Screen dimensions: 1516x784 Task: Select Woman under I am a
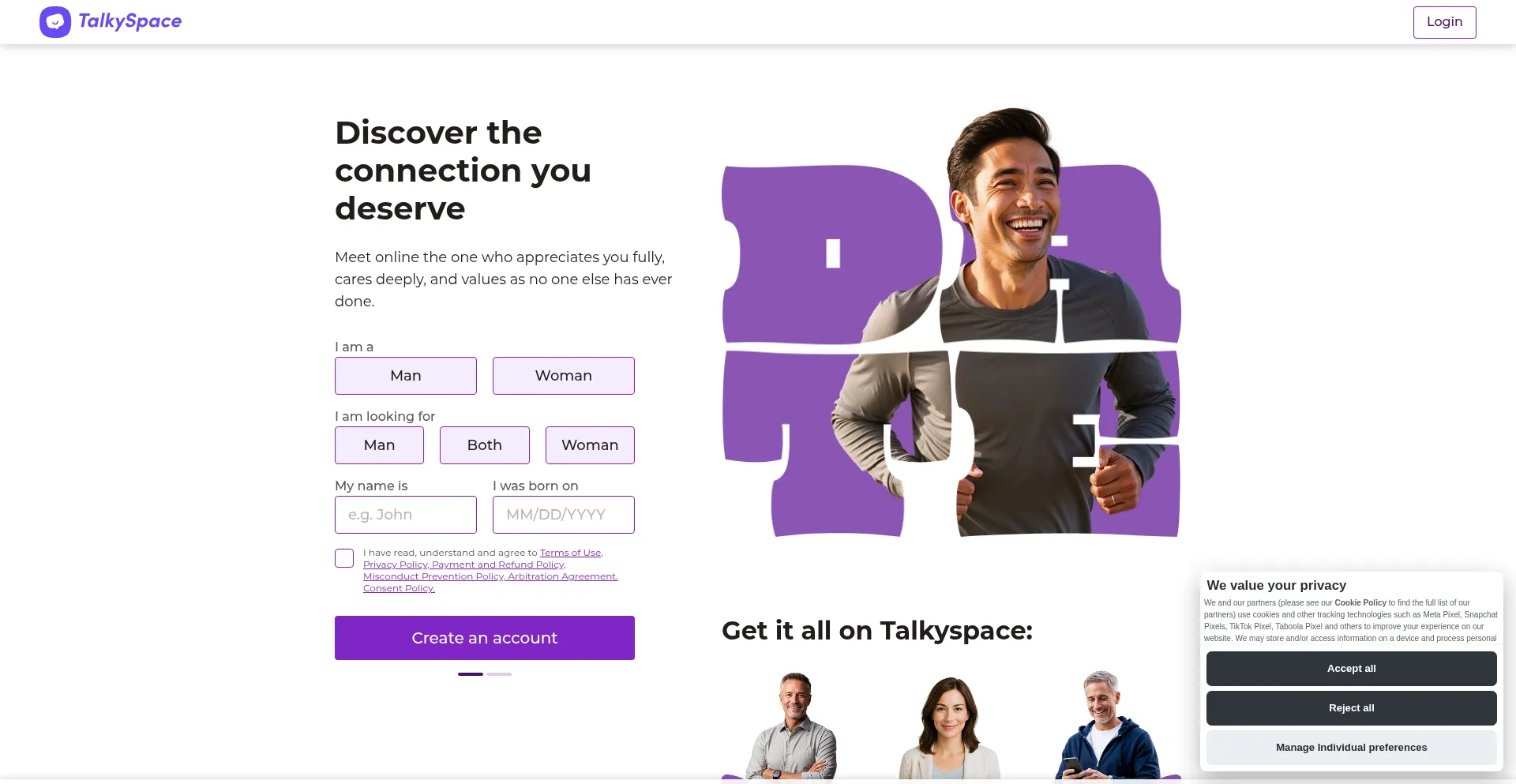[x=564, y=376]
